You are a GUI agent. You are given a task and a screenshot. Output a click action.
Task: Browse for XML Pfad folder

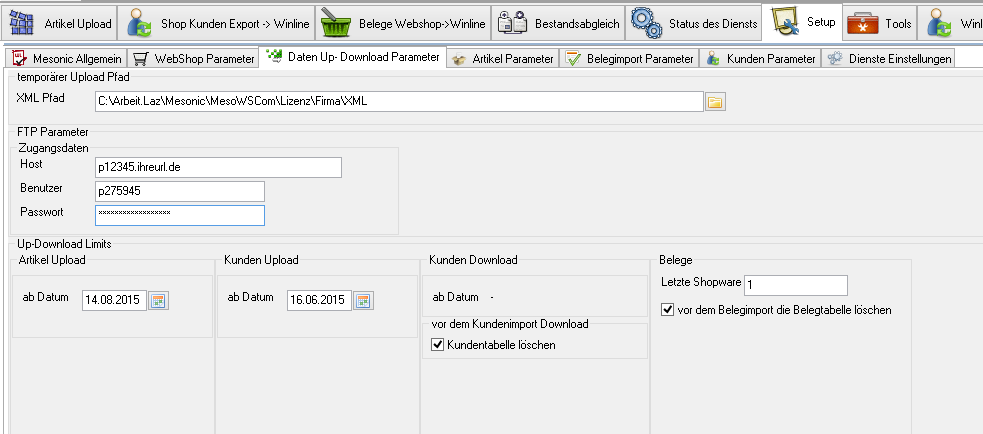[715, 101]
